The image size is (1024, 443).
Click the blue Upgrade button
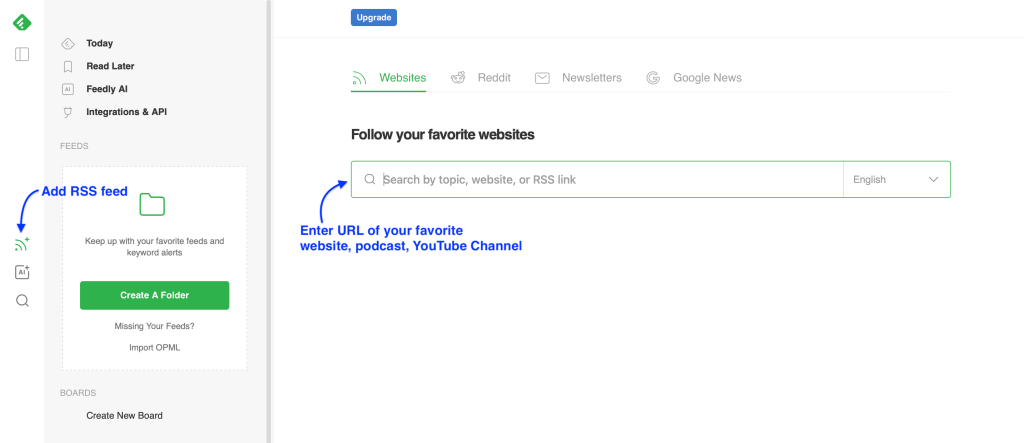(374, 17)
